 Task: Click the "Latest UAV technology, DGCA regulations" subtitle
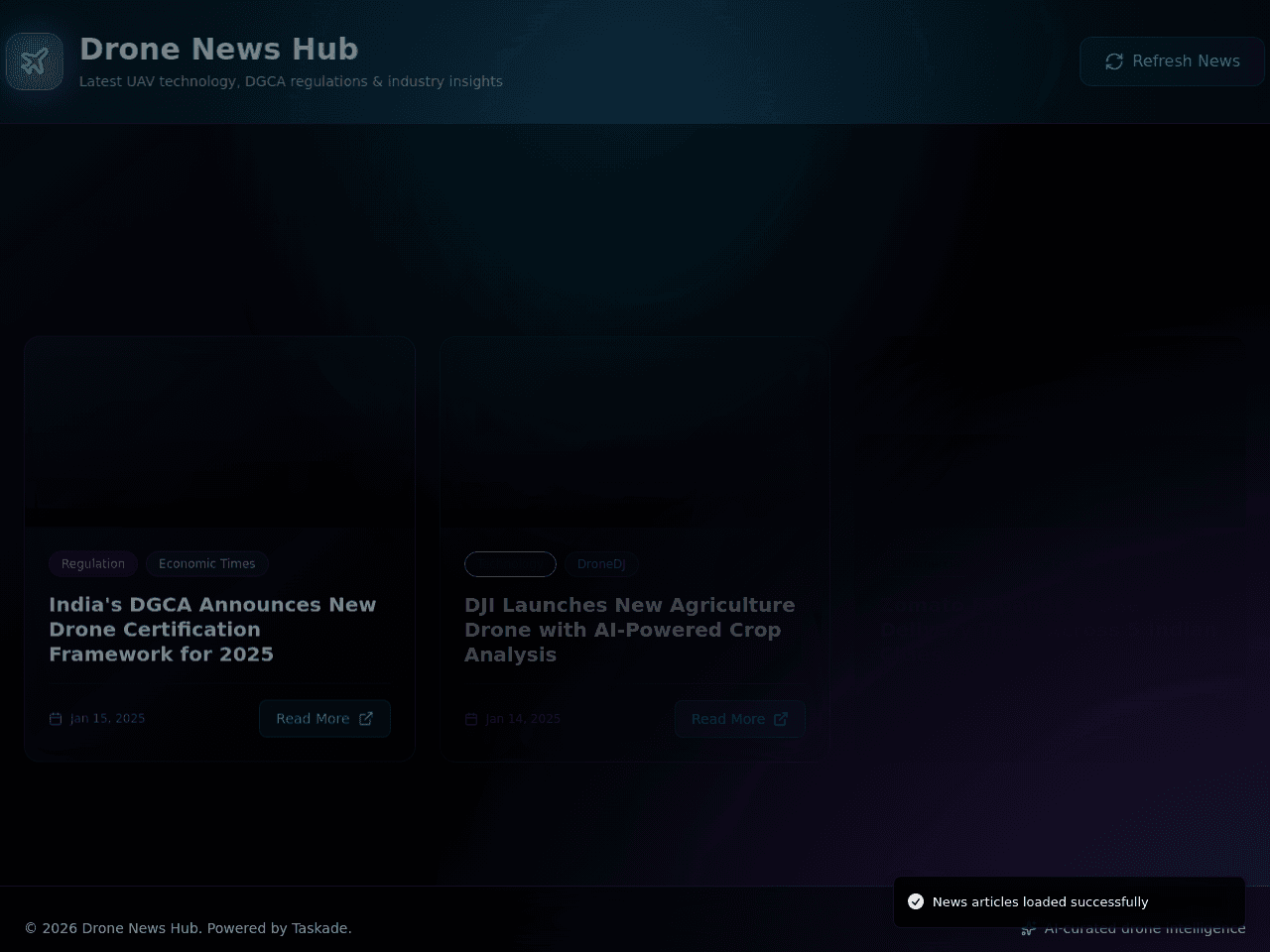[291, 81]
